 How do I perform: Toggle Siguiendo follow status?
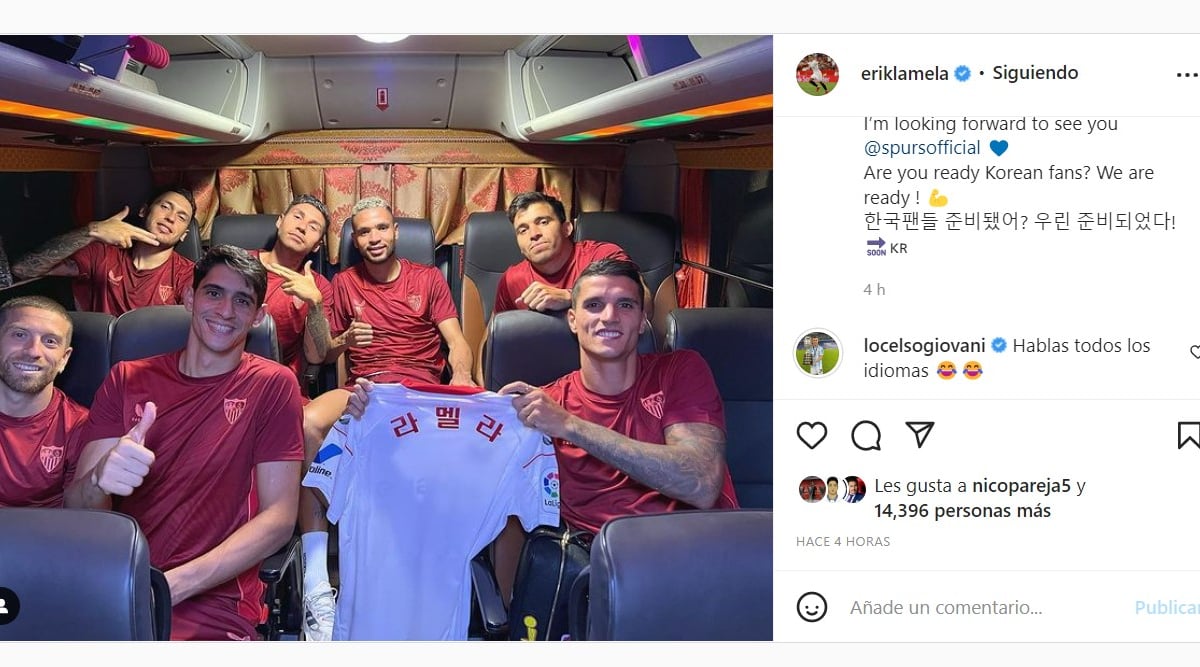[1034, 73]
